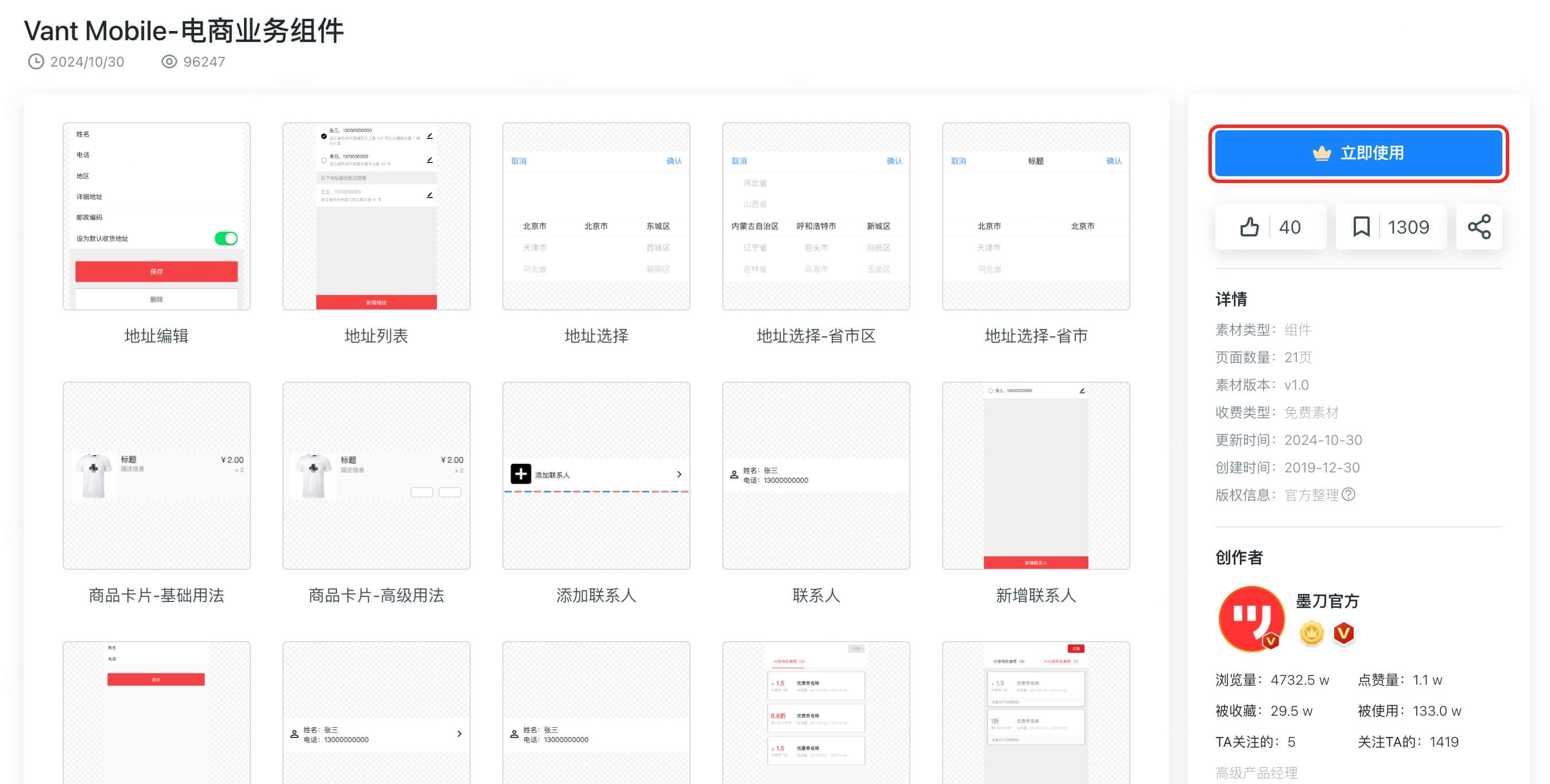
Task: Click the eye icon beside 96247
Action: 169,61
